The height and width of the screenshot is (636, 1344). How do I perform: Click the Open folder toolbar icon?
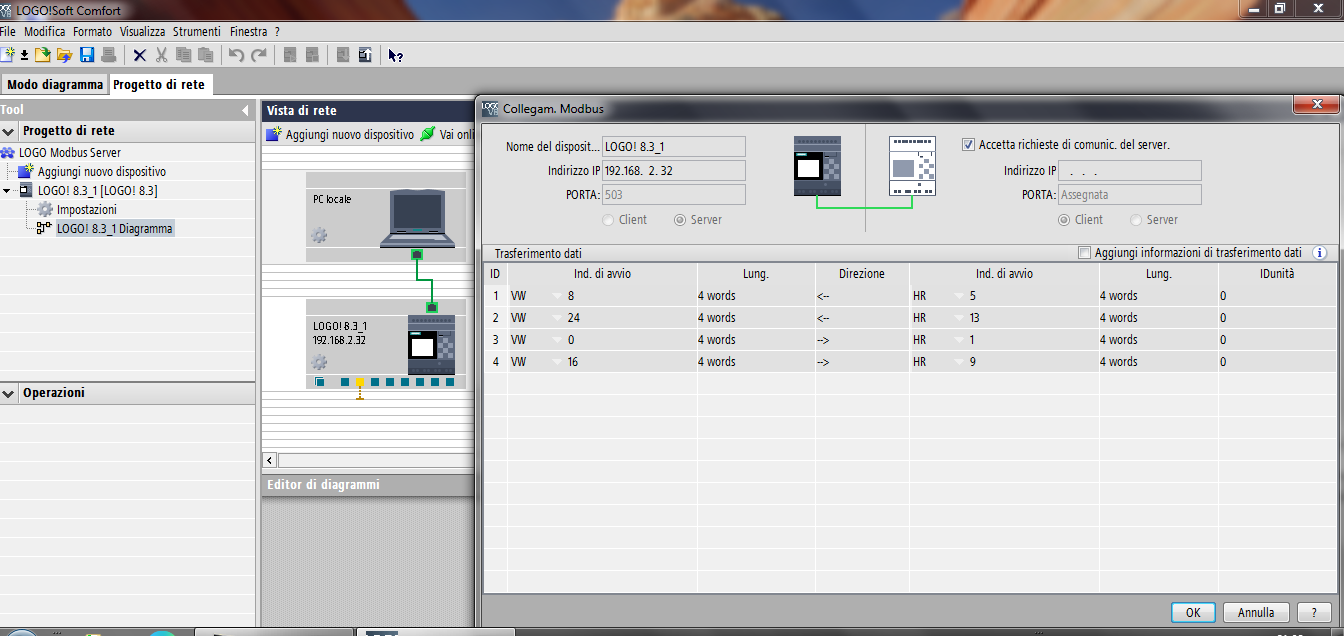[65, 55]
